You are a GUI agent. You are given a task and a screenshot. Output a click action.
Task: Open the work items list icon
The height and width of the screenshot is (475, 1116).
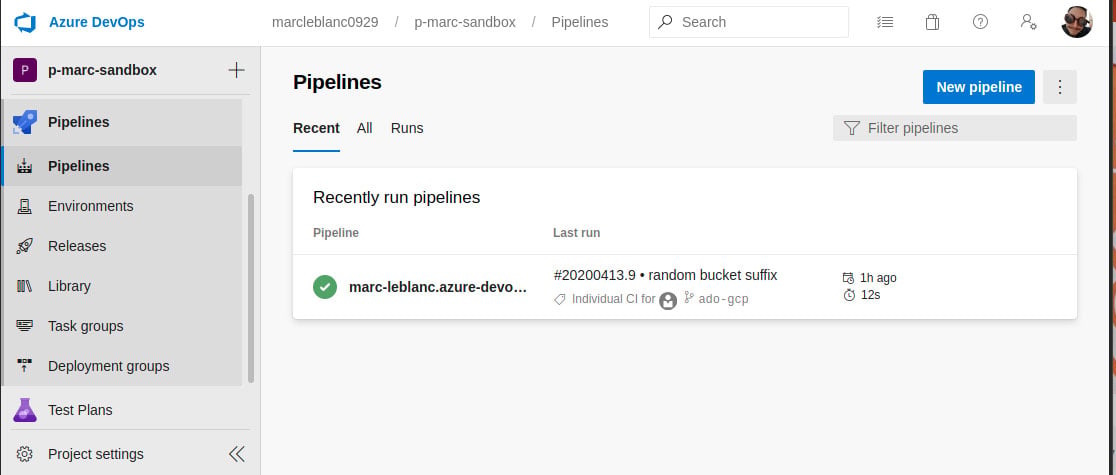885,22
